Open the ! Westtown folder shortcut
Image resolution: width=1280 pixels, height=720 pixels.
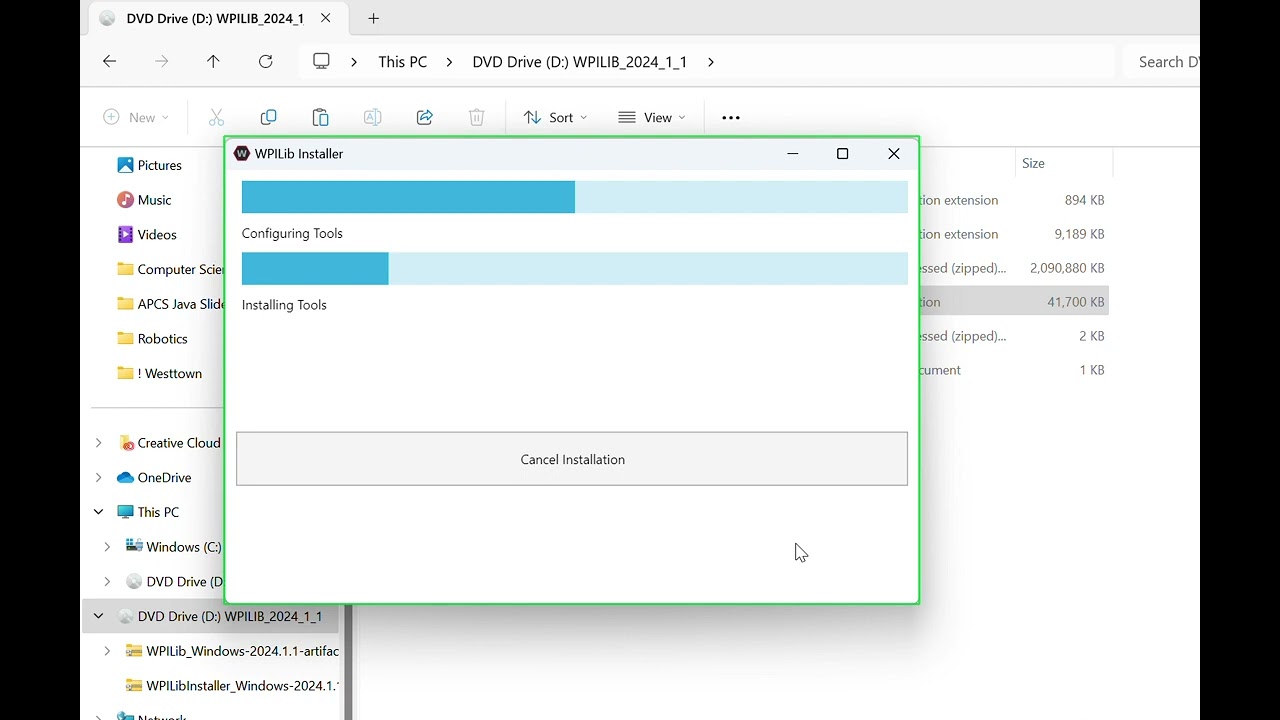[159, 373]
